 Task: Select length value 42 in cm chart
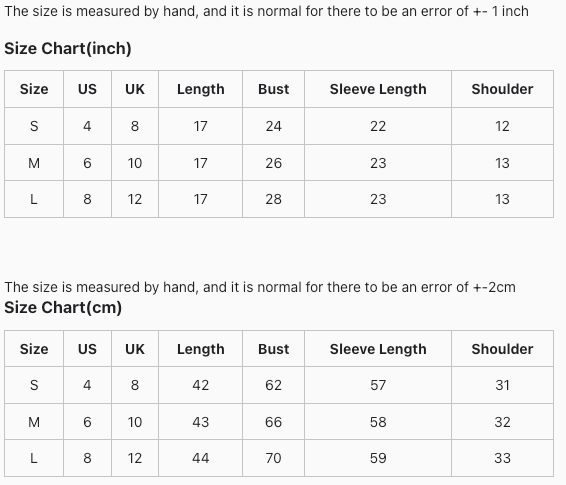coord(200,385)
